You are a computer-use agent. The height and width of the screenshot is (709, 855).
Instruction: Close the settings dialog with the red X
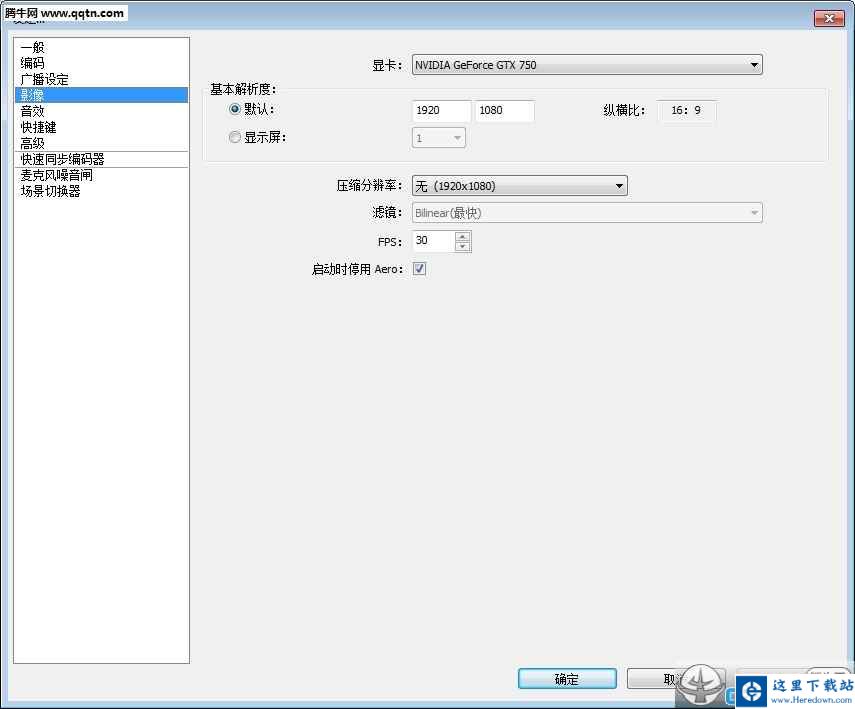pos(829,18)
